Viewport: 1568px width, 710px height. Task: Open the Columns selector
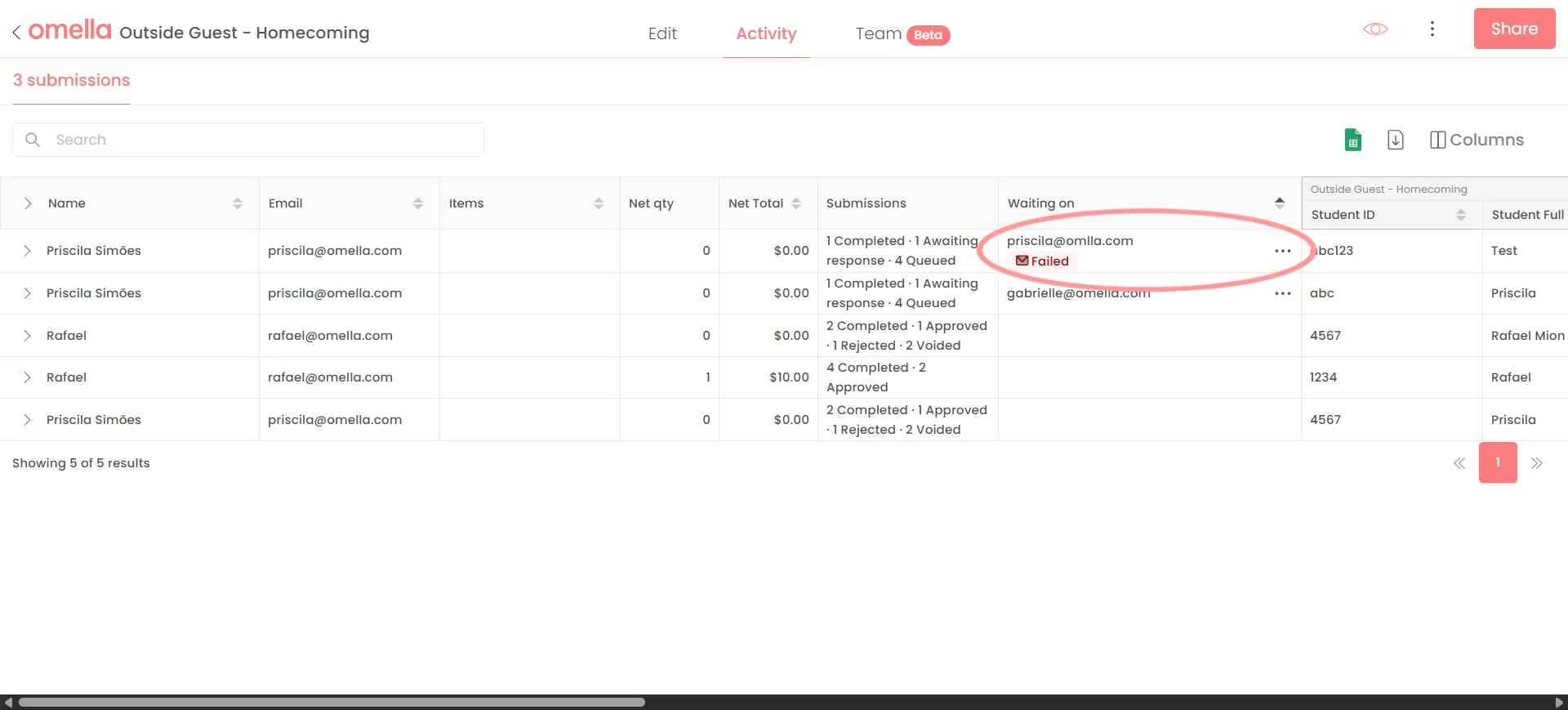click(x=1477, y=140)
